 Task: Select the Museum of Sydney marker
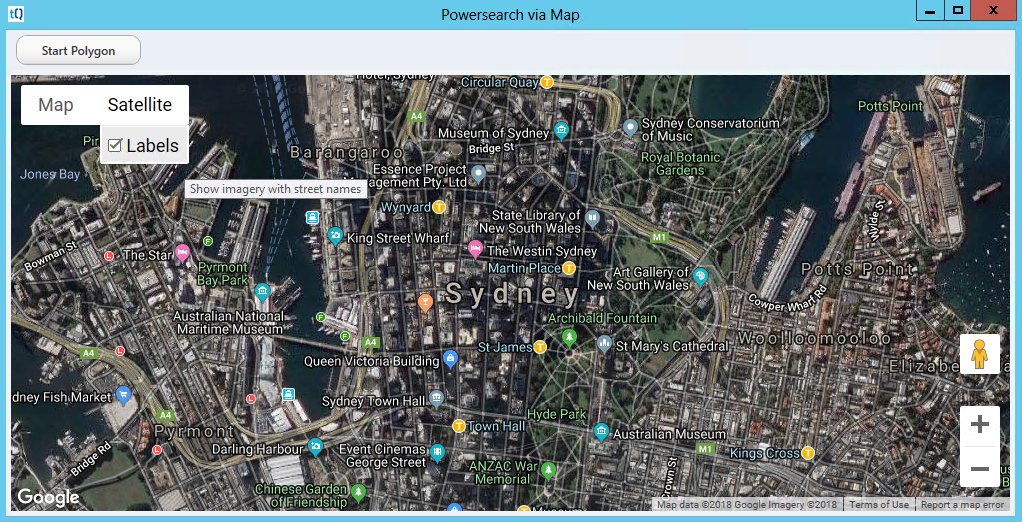(x=561, y=130)
